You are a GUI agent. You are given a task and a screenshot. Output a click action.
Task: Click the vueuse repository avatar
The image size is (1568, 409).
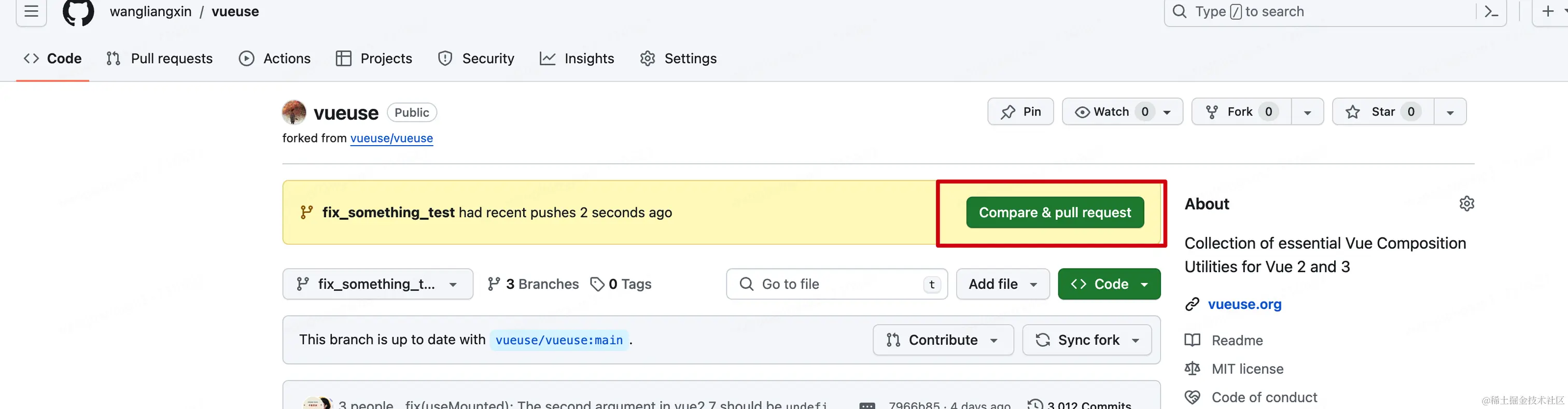294,112
